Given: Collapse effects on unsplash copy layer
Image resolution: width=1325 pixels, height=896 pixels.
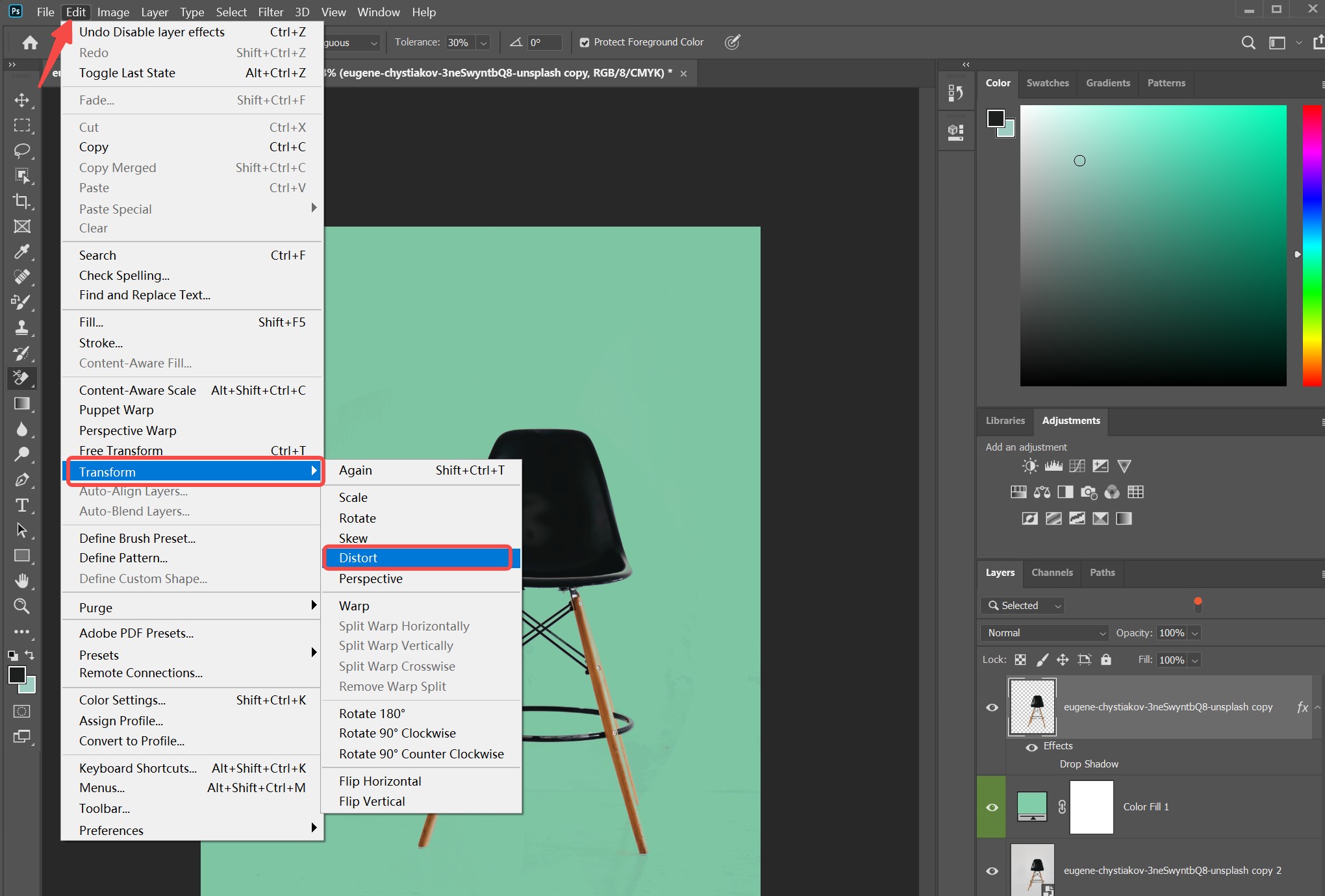Looking at the screenshot, I should click(1317, 708).
